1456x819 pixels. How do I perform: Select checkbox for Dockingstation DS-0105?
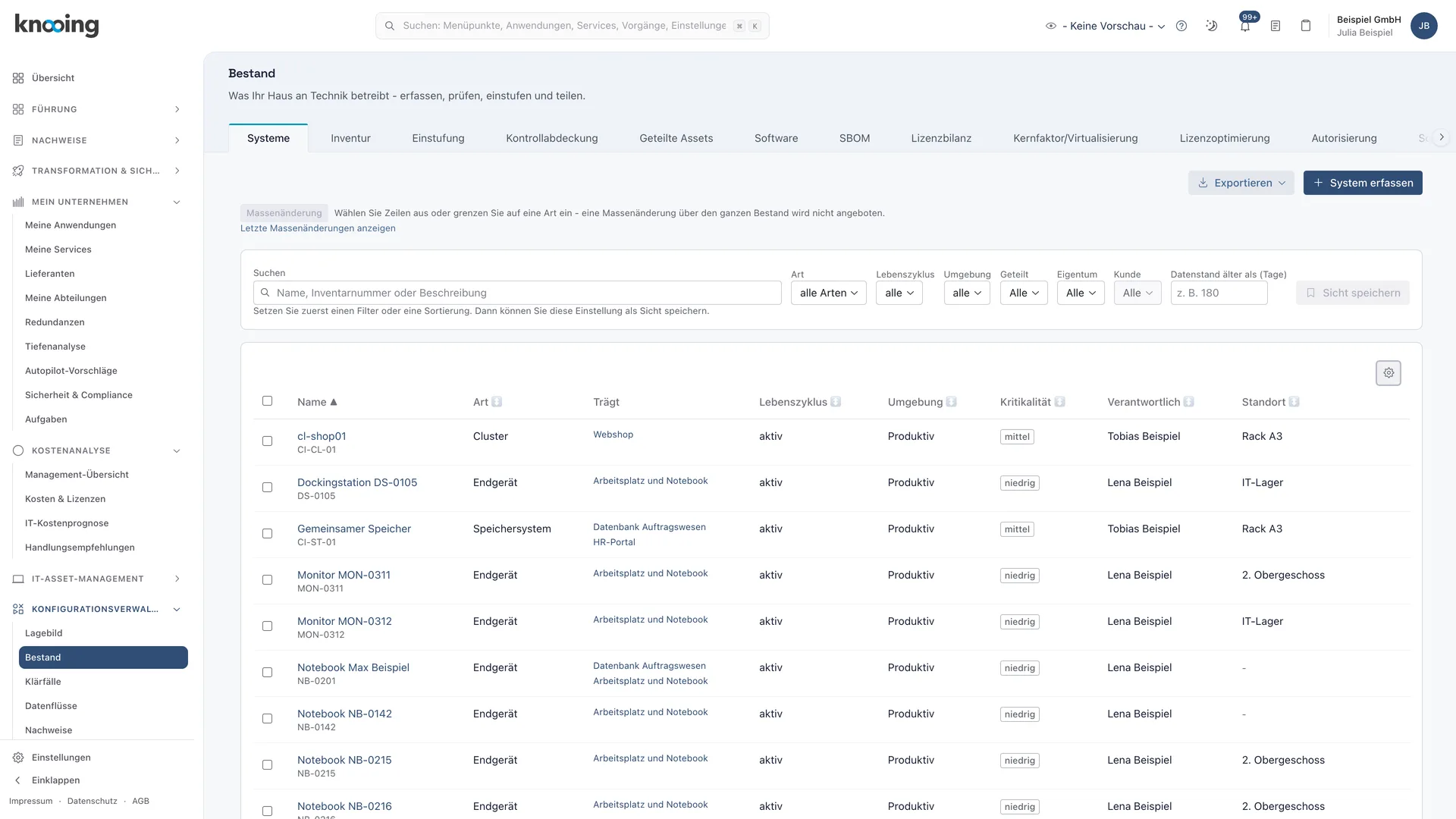(267, 488)
